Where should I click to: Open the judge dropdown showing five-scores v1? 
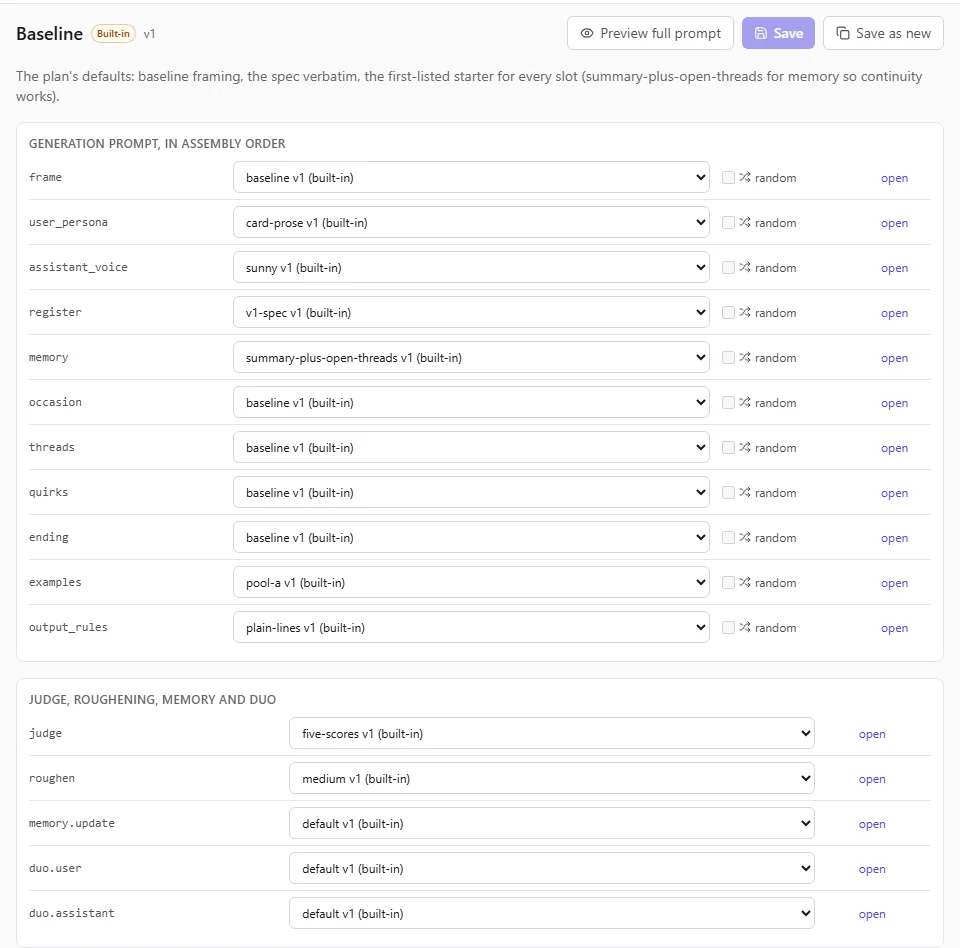point(552,734)
